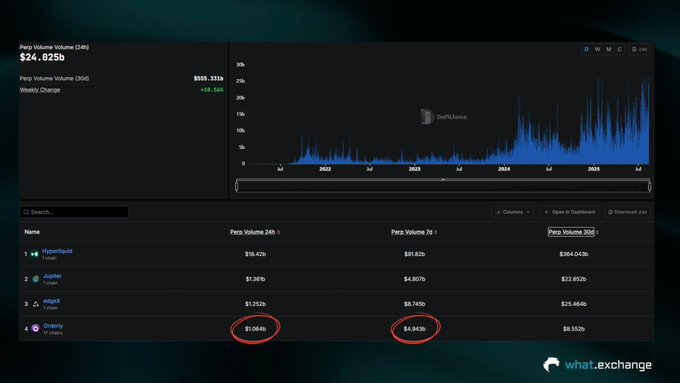Click the $24.025b total volume value
The height and width of the screenshot is (383, 680).
click(x=42, y=57)
